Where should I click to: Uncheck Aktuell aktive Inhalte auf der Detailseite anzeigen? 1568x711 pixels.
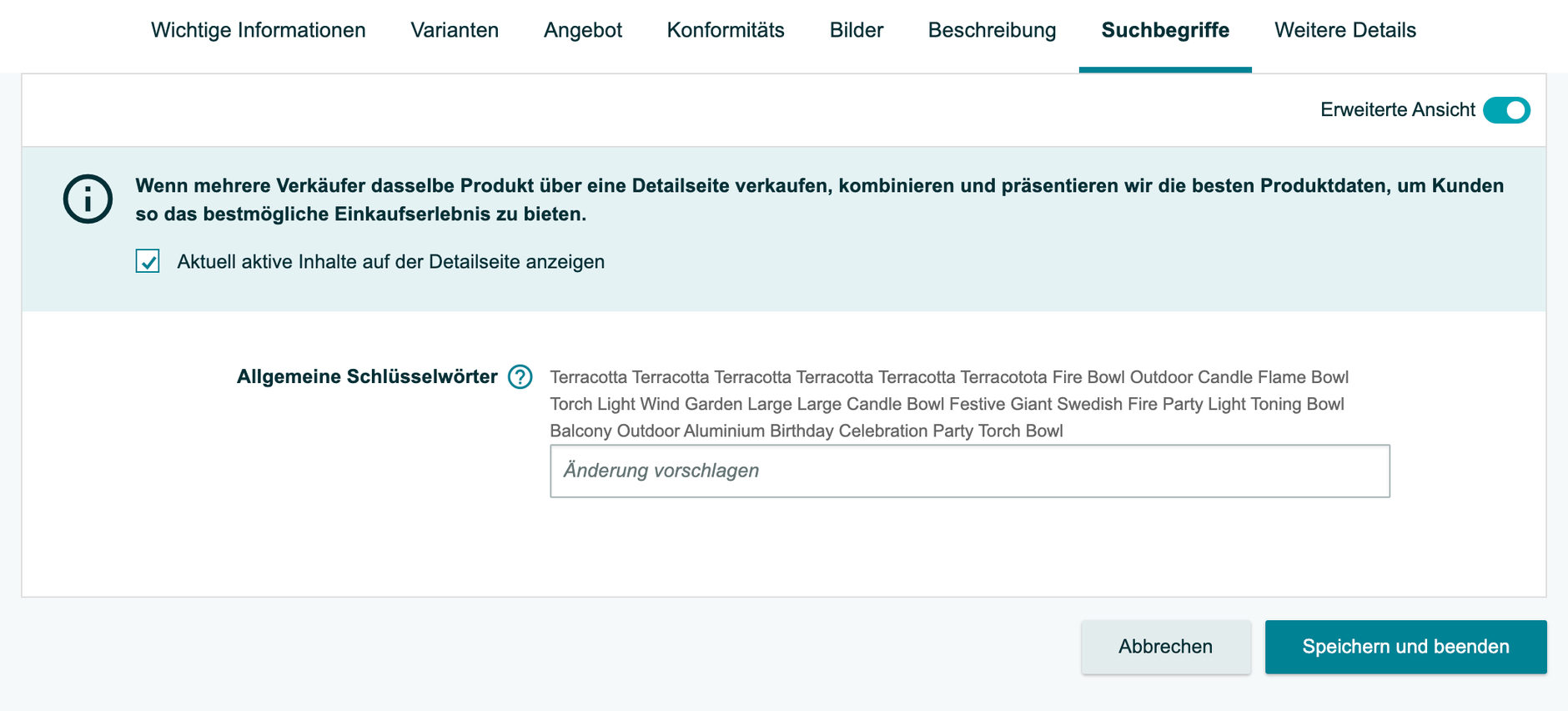pyautogui.click(x=148, y=261)
